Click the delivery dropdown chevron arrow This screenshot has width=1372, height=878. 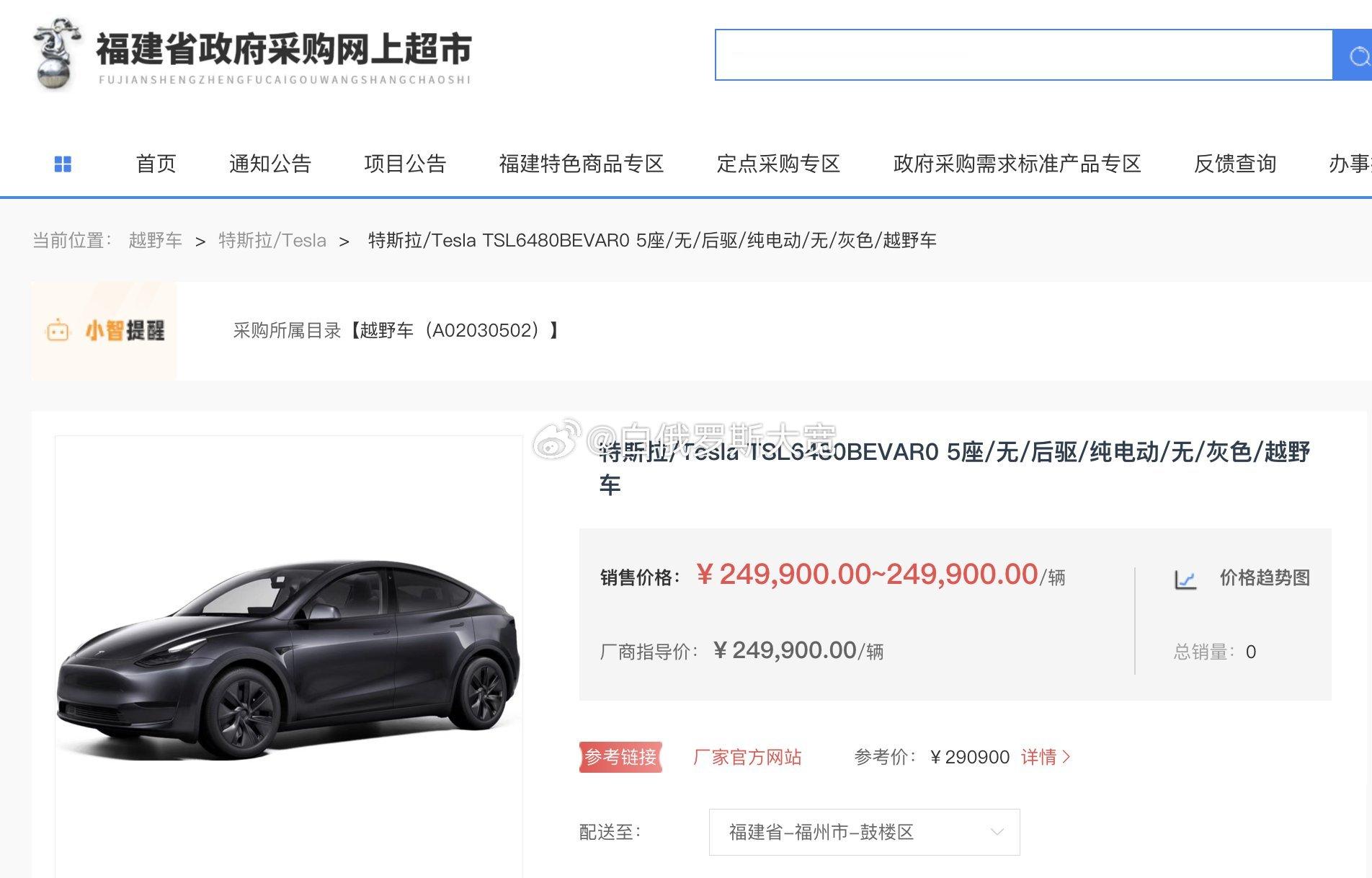click(997, 832)
